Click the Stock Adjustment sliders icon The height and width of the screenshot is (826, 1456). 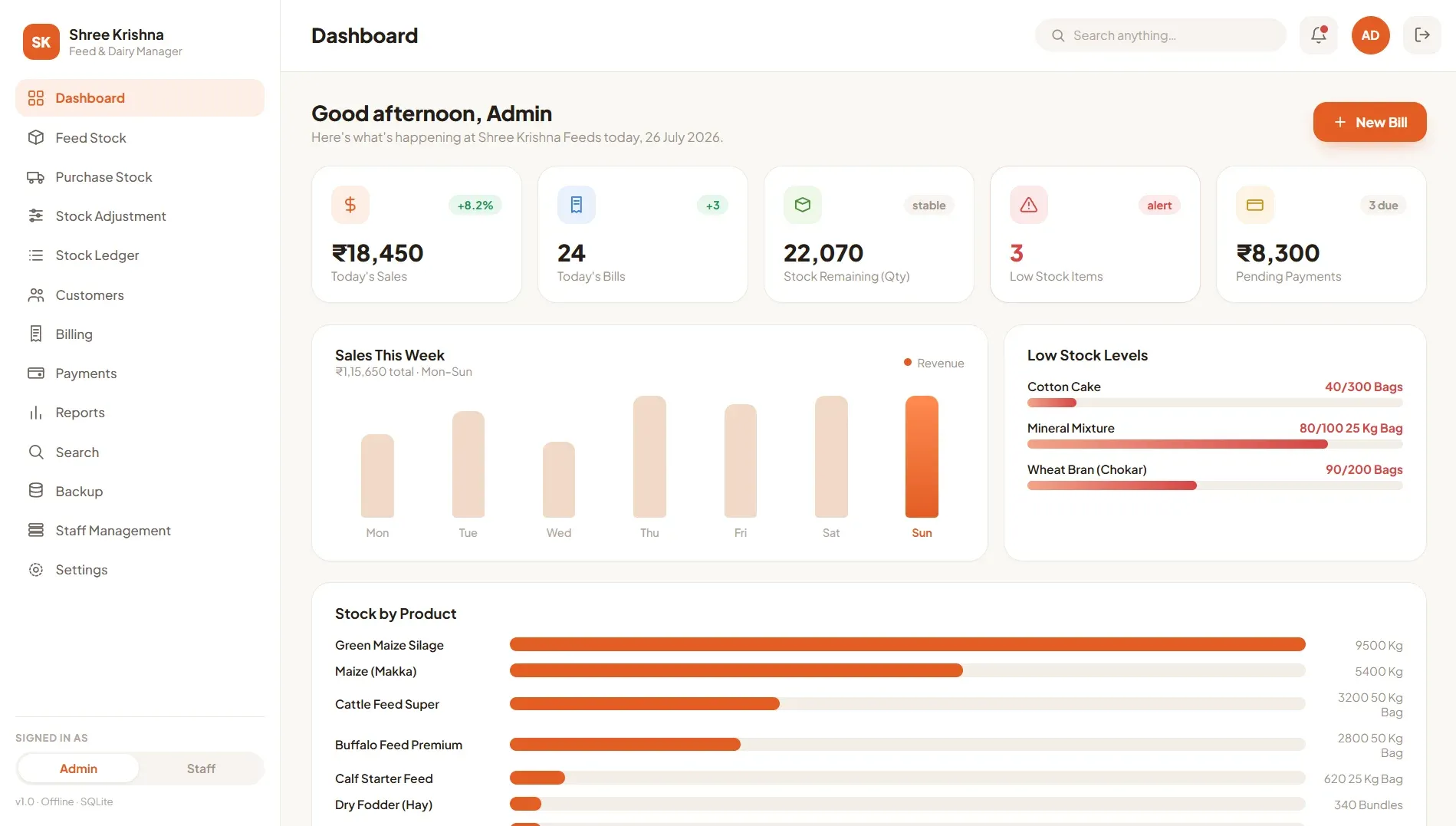click(x=36, y=216)
